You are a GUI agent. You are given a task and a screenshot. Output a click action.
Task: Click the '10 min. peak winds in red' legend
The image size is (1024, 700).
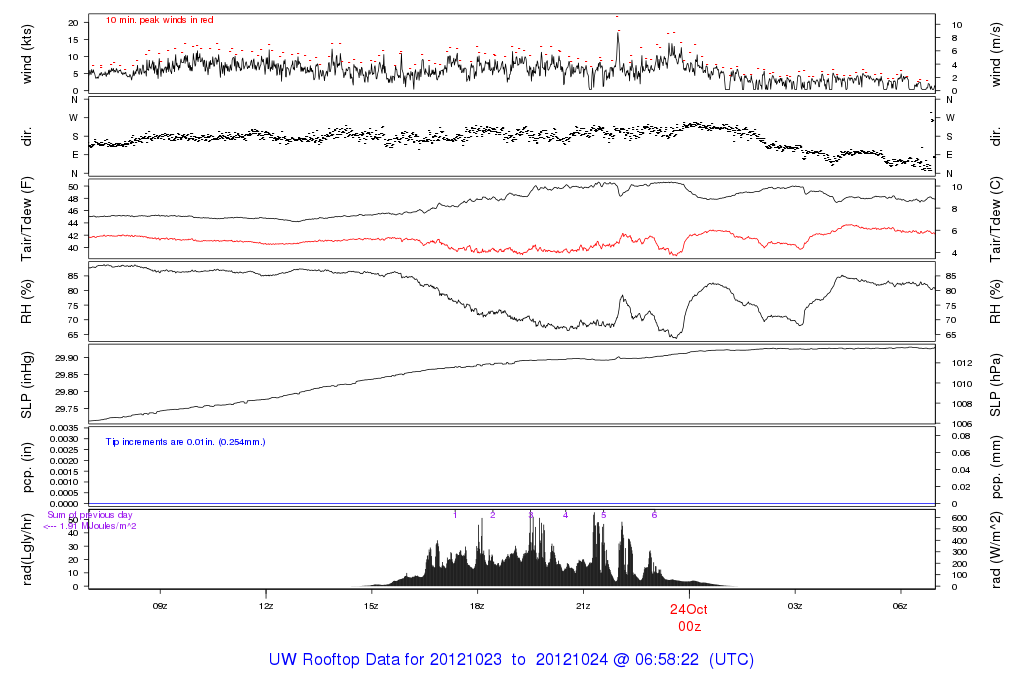coord(159,20)
